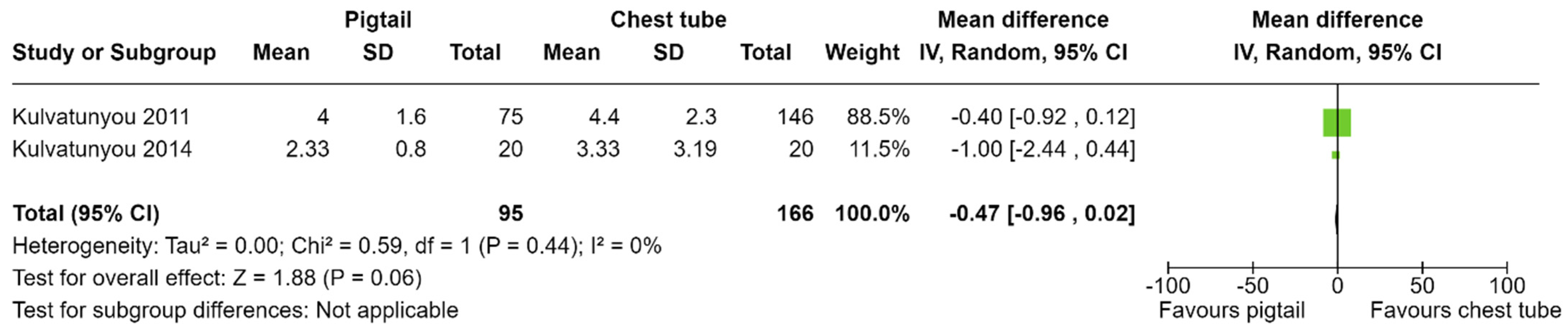Click the 88.5% weight value
Image resolution: width=1568 pixels, height=332 pixels.
coord(878,117)
